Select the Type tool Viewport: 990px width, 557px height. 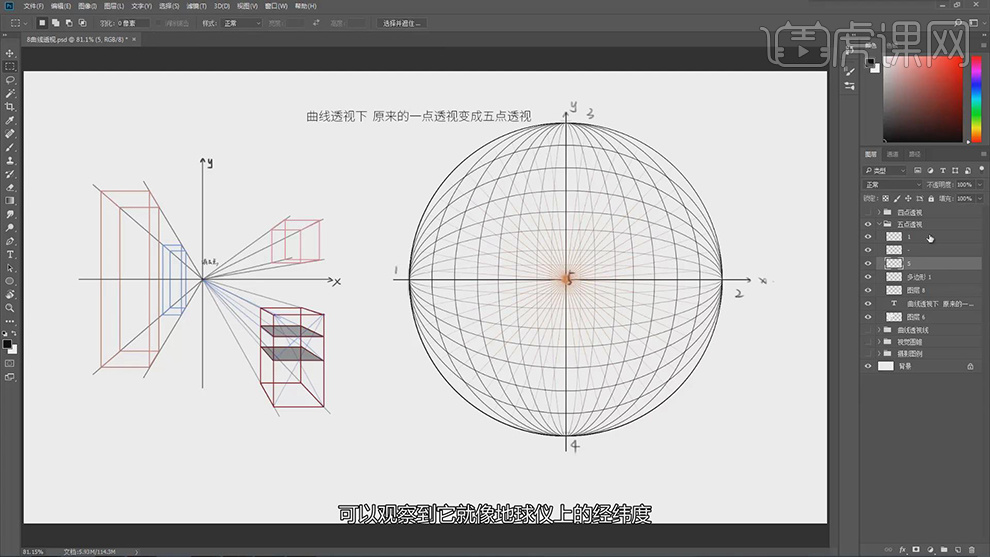pos(9,255)
